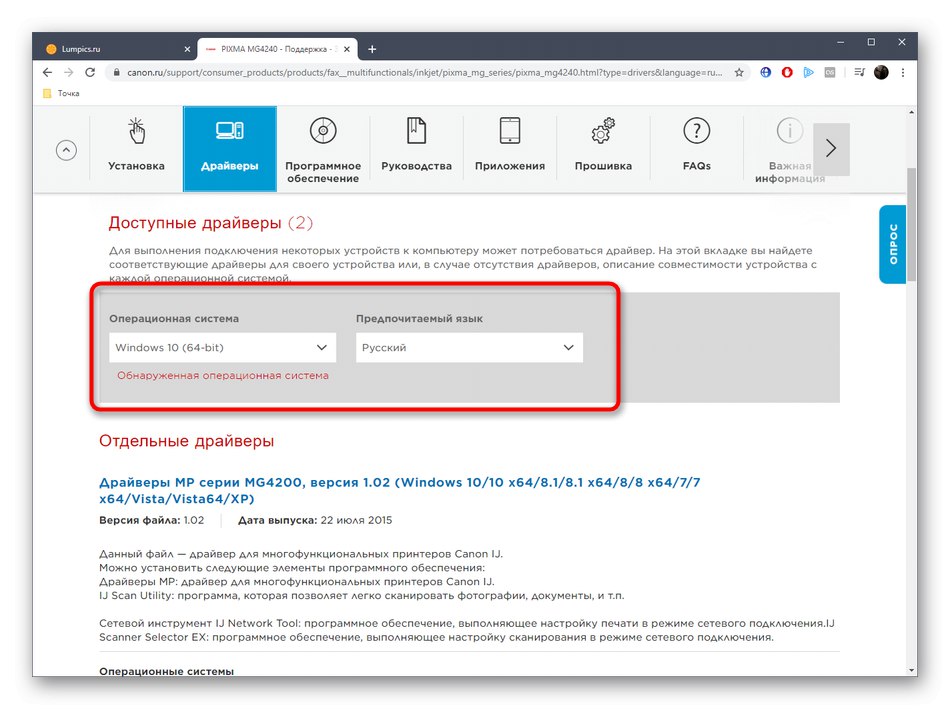Switch to the Lumpics.ru browser tab
The width and height of the screenshot is (950, 709).
(115, 49)
